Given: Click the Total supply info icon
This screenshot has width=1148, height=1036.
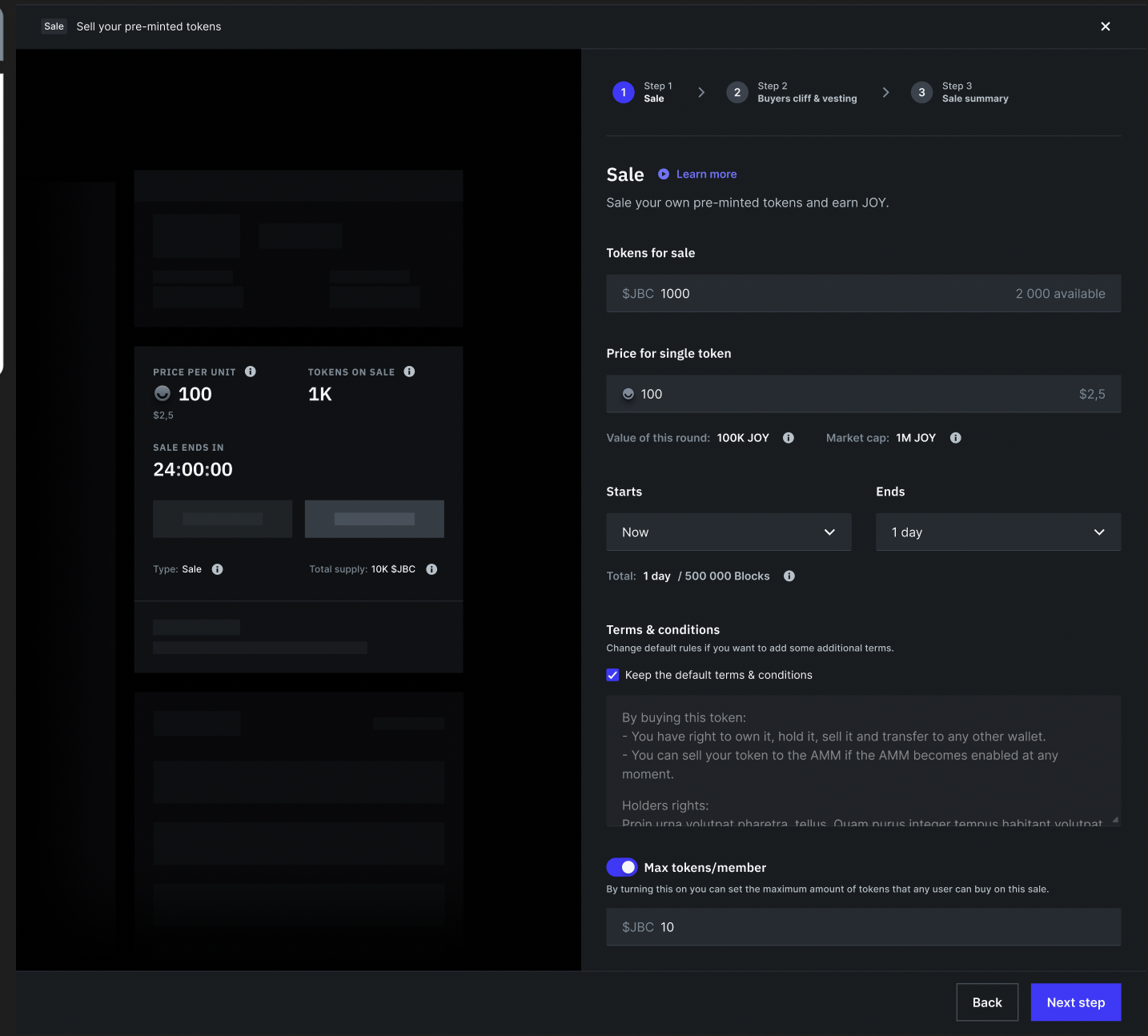Looking at the screenshot, I should click(432, 569).
